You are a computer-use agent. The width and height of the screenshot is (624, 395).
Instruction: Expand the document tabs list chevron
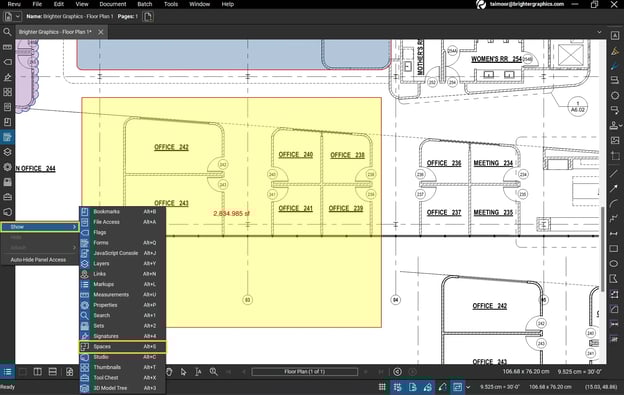[599, 32]
